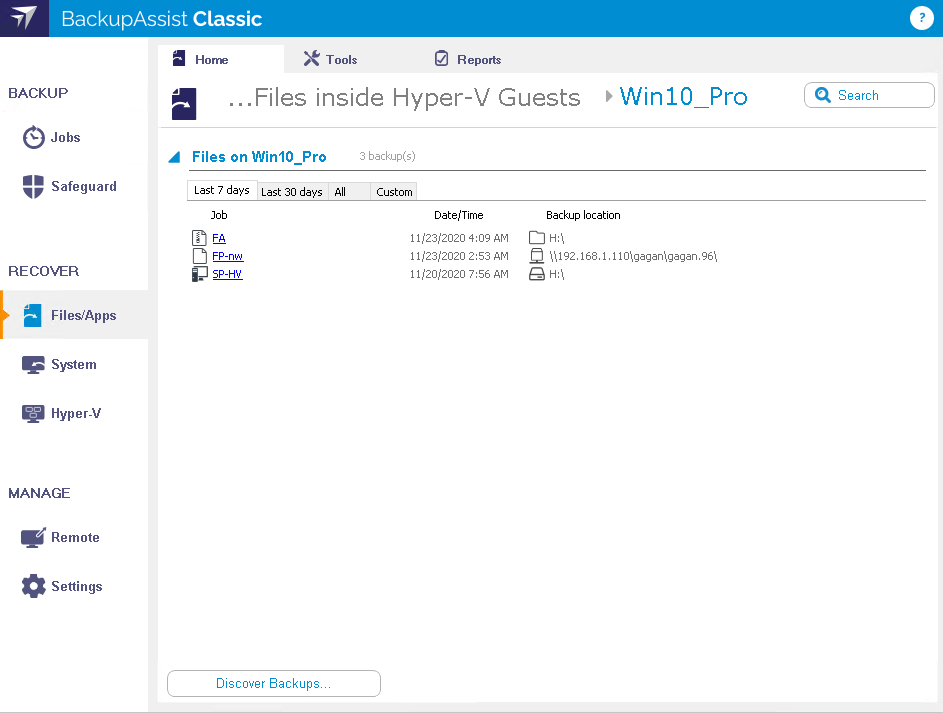The height and width of the screenshot is (713, 943).
Task: Click the breadcrumb arrow before Win10_Pro
Action: [x=609, y=96]
